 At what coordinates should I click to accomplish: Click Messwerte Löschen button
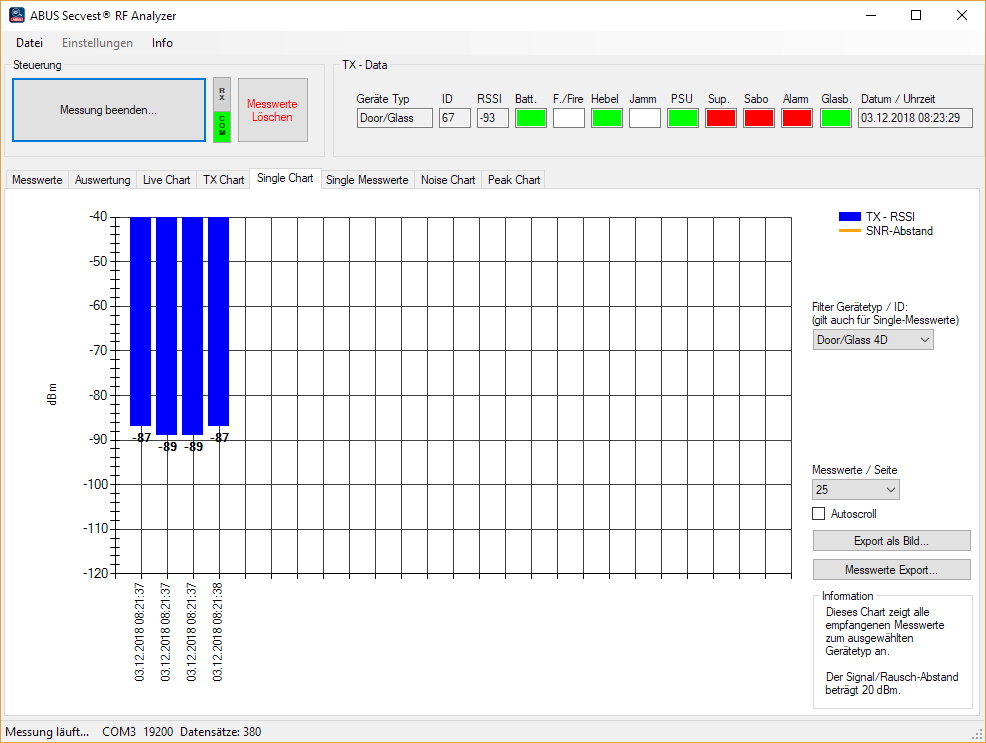coord(272,110)
